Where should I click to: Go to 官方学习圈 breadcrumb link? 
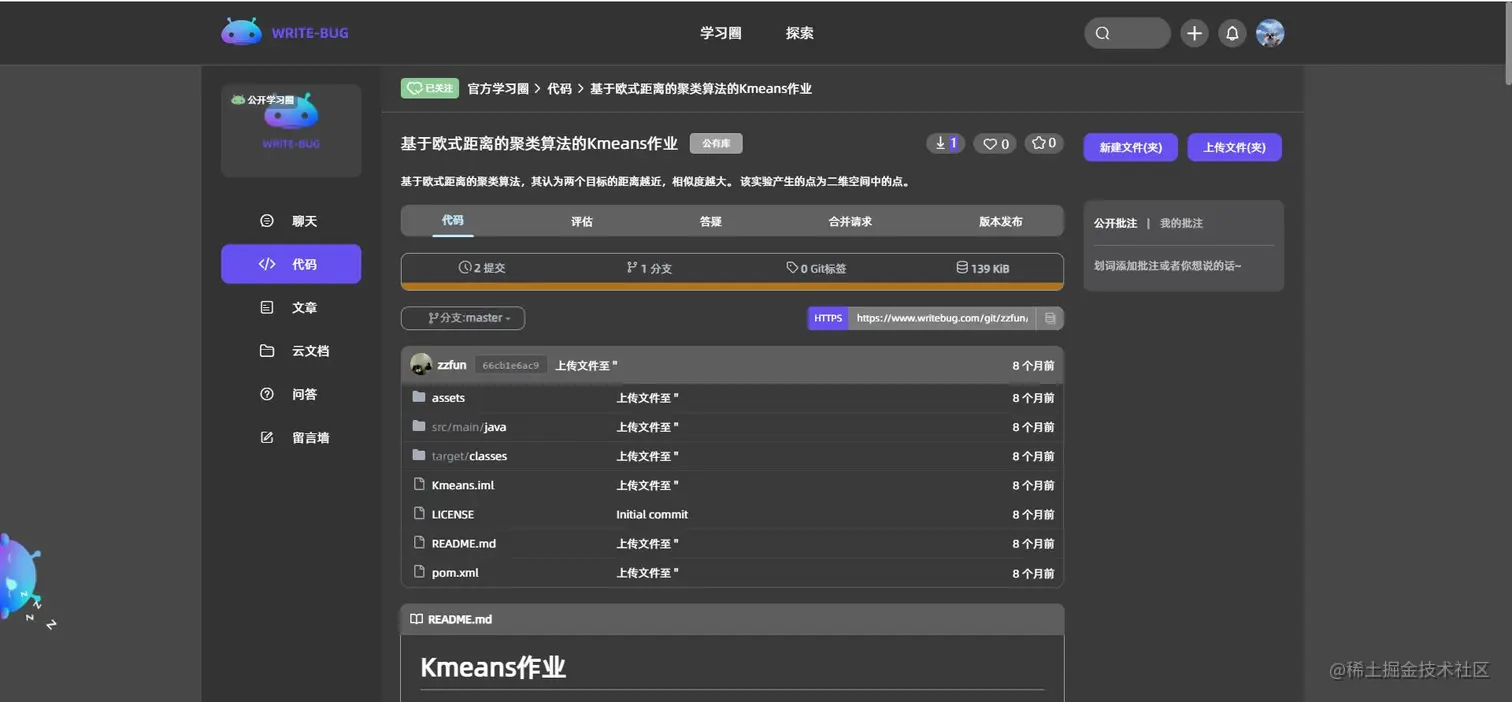498,89
